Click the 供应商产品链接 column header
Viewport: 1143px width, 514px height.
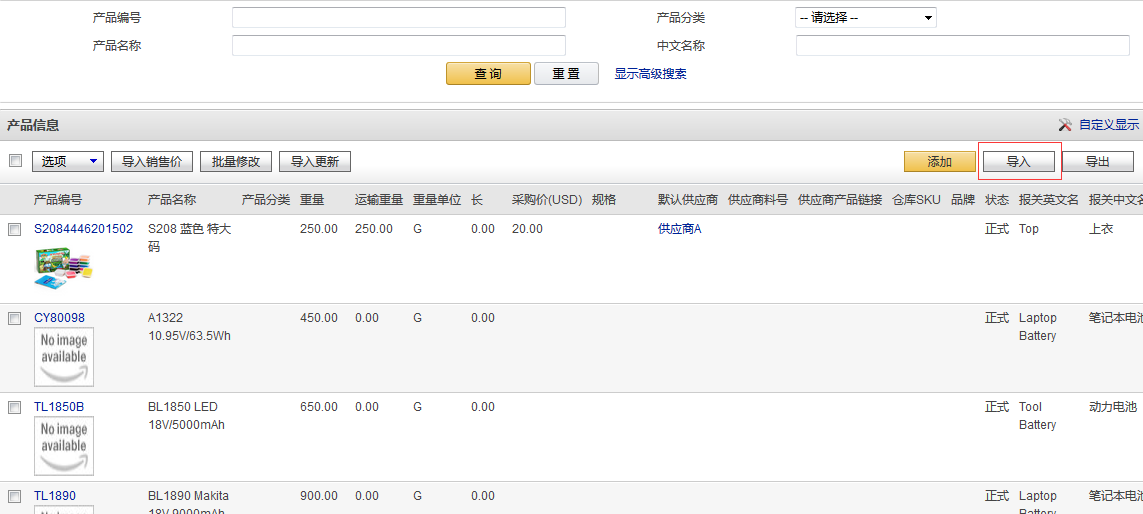[x=840, y=200]
